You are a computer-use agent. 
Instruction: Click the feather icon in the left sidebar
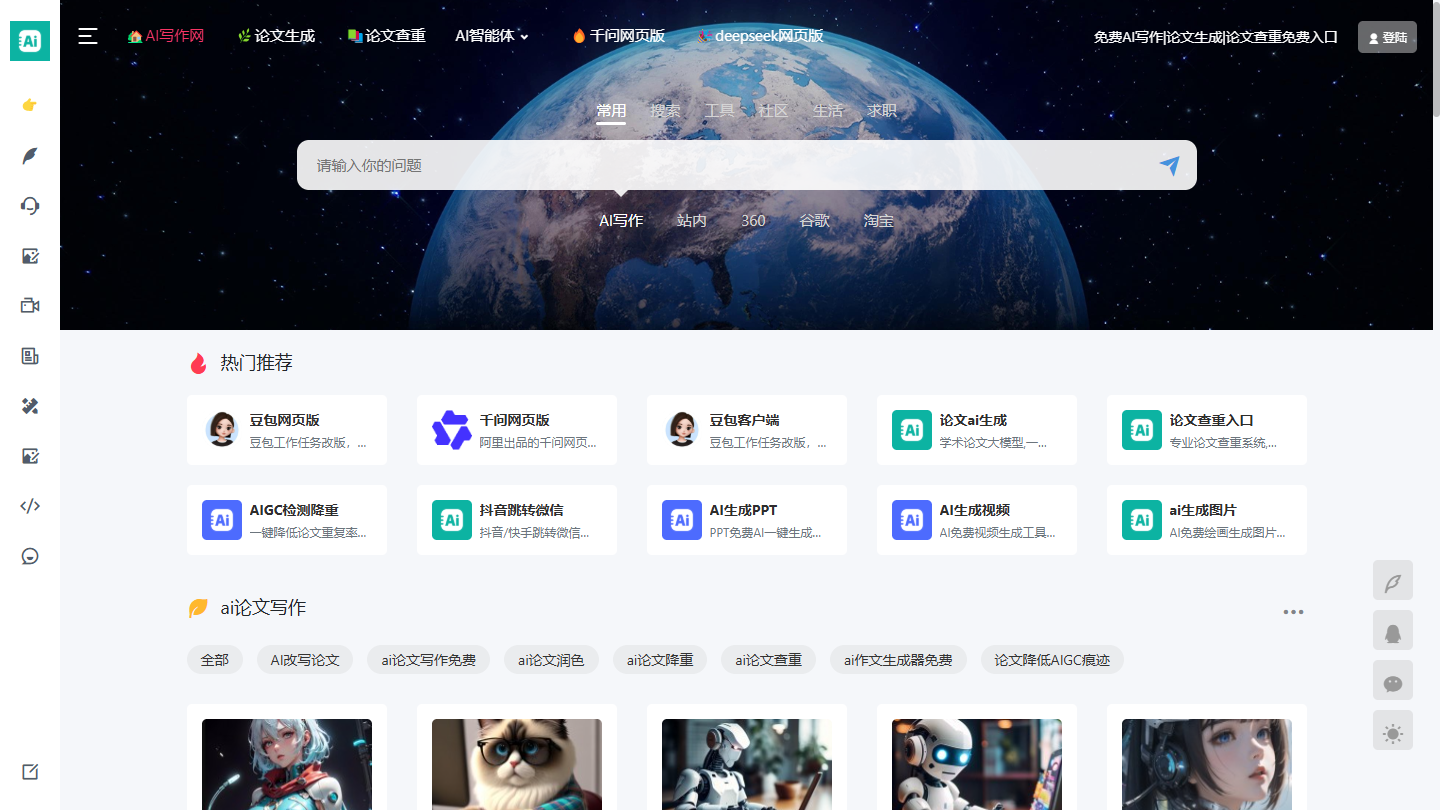30,155
